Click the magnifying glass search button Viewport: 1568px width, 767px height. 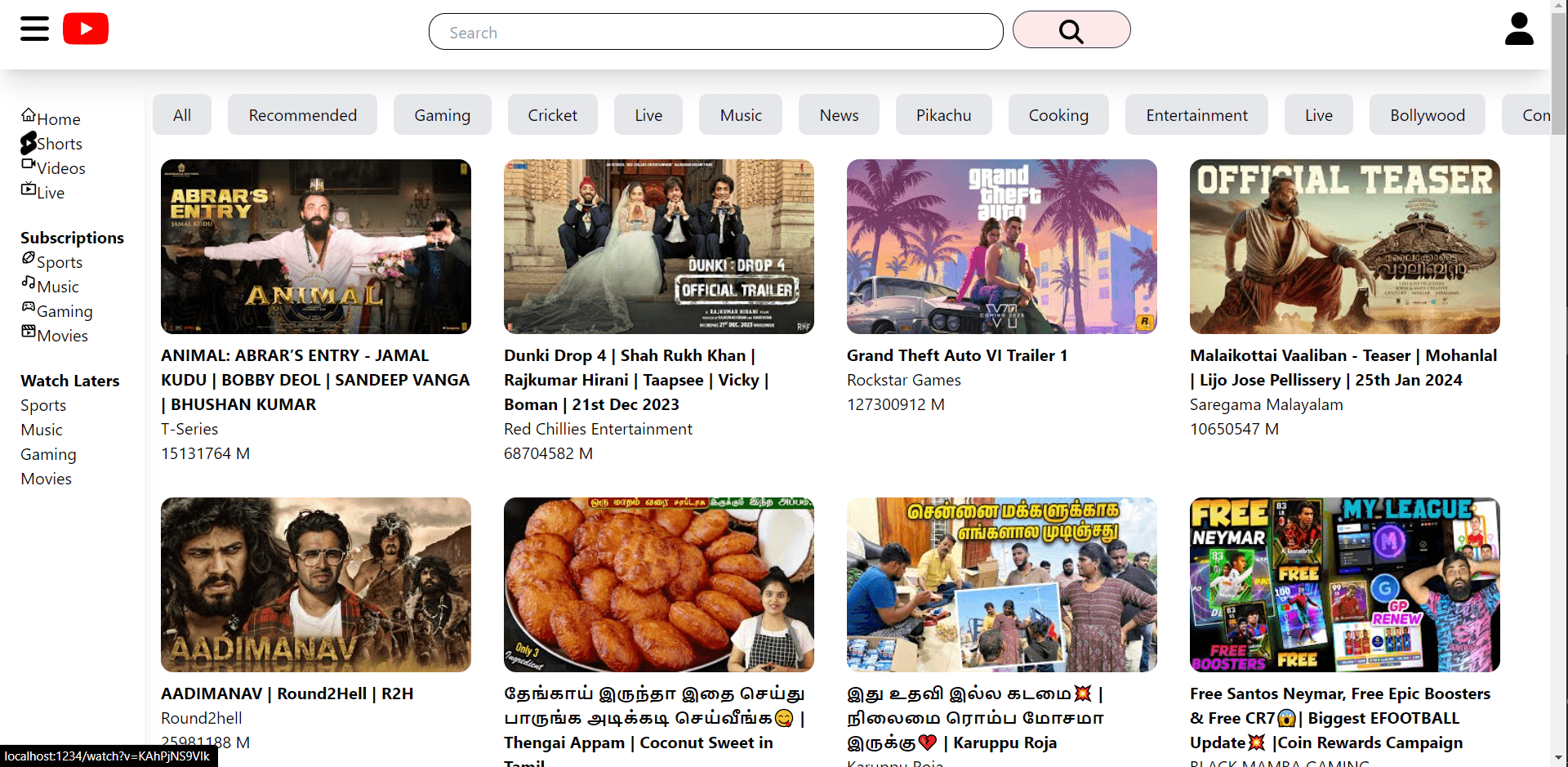(x=1071, y=30)
